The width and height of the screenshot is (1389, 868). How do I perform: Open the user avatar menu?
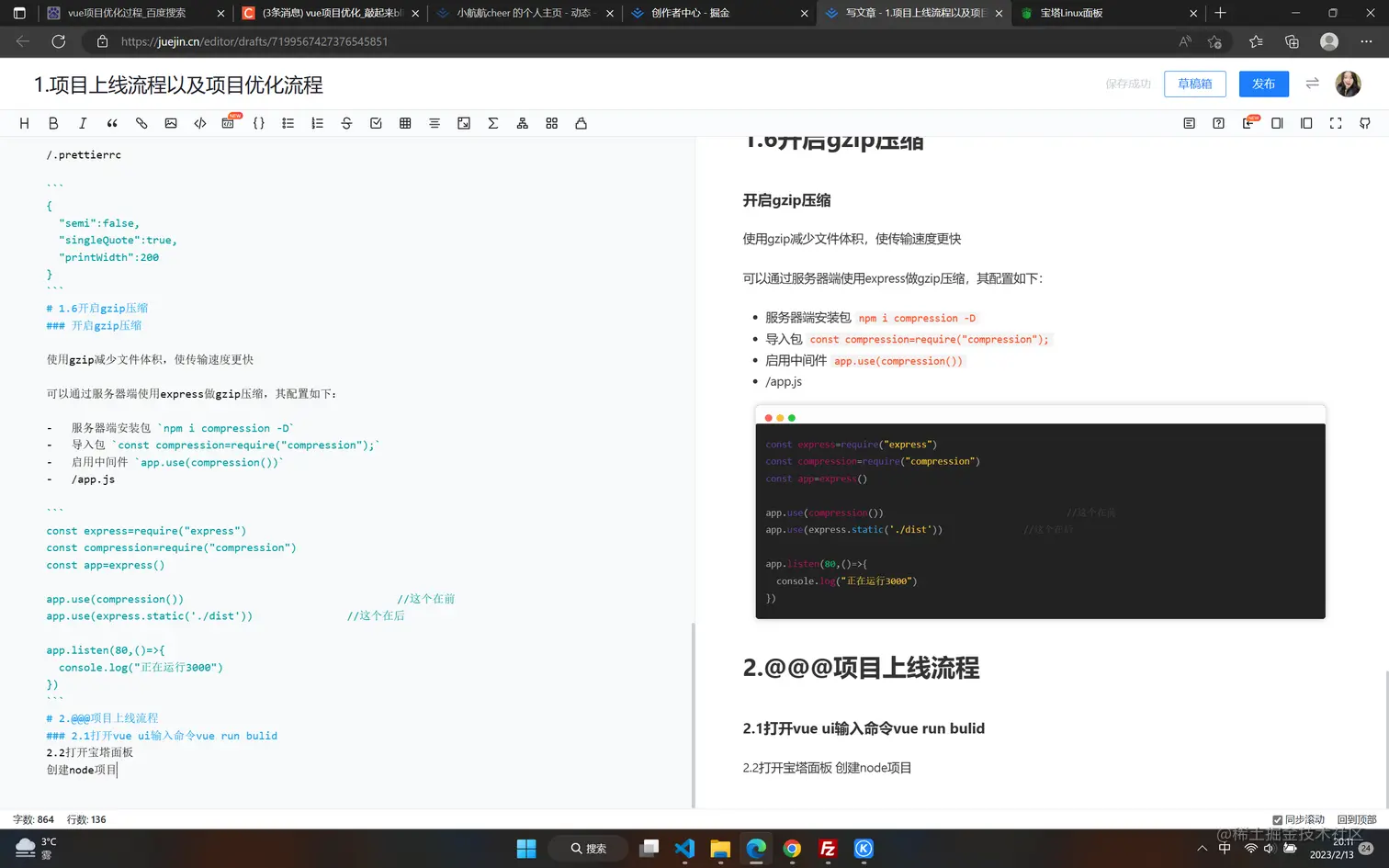pos(1348,84)
